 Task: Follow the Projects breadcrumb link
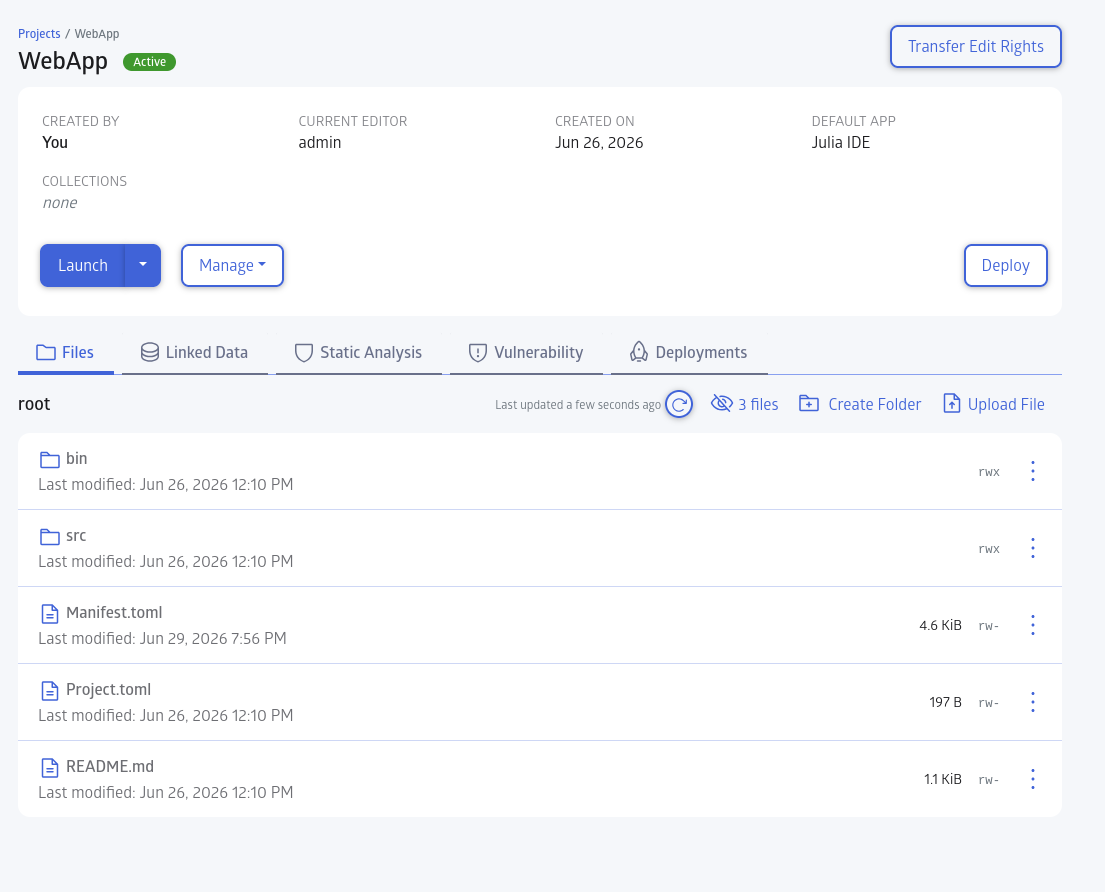pos(39,34)
